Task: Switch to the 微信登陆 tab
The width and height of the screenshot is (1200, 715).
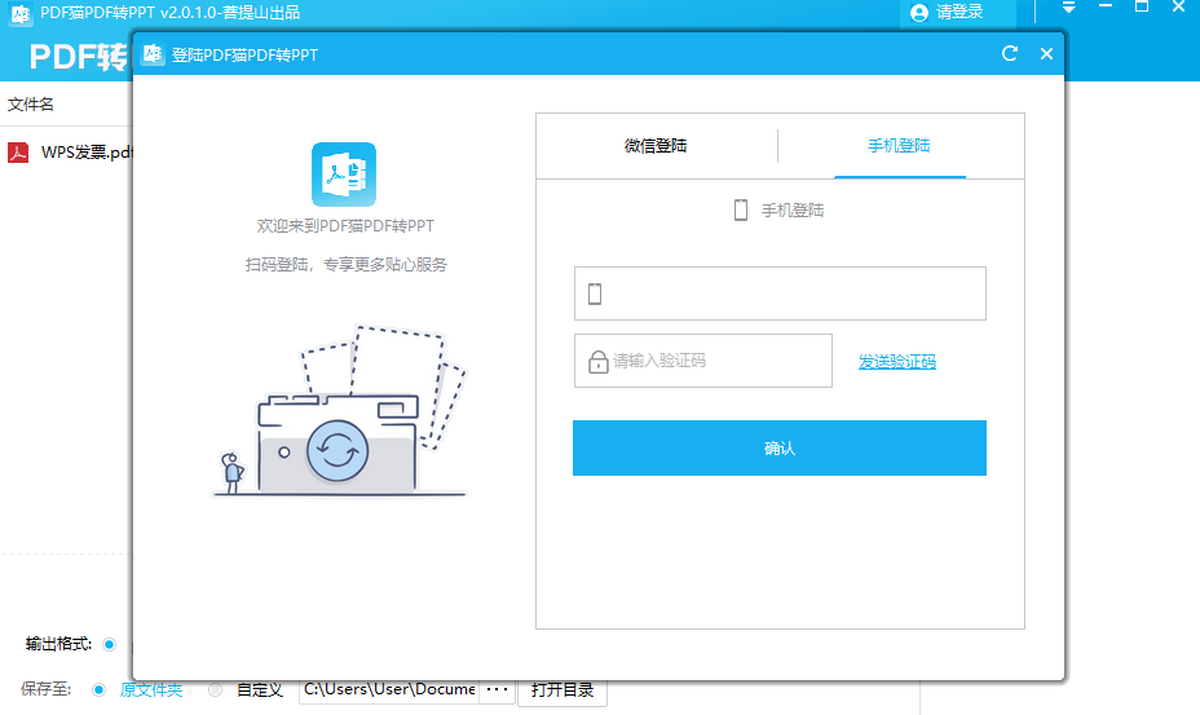Action: pyautogui.click(x=656, y=146)
